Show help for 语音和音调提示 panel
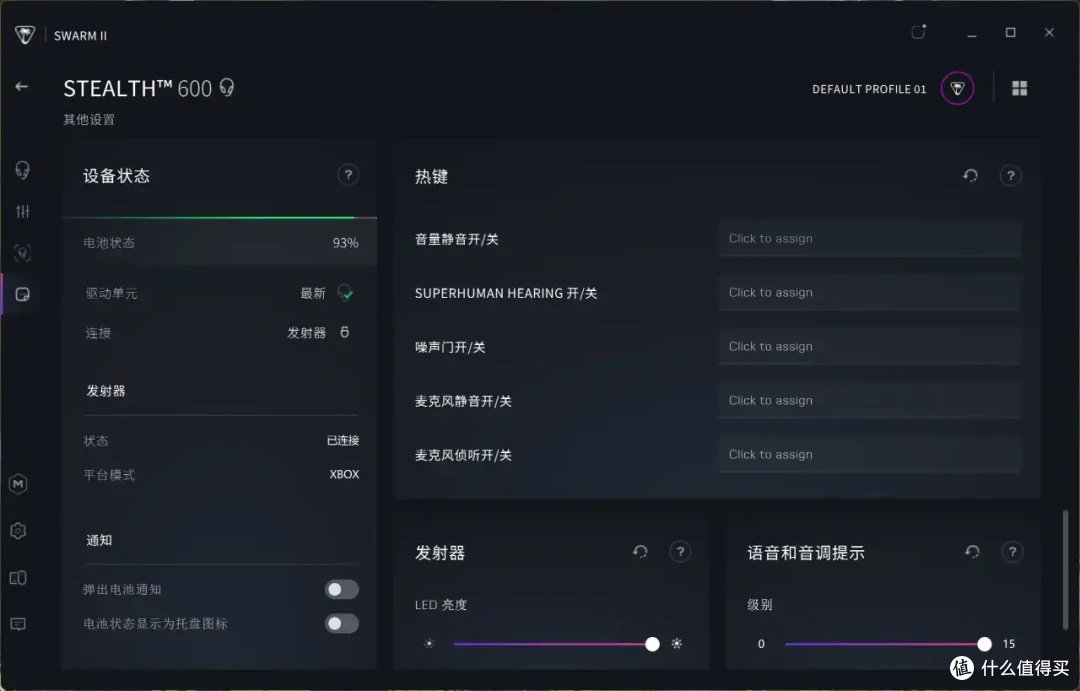Image resolution: width=1080 pixels, height=691 pixels. [1012, 552]
